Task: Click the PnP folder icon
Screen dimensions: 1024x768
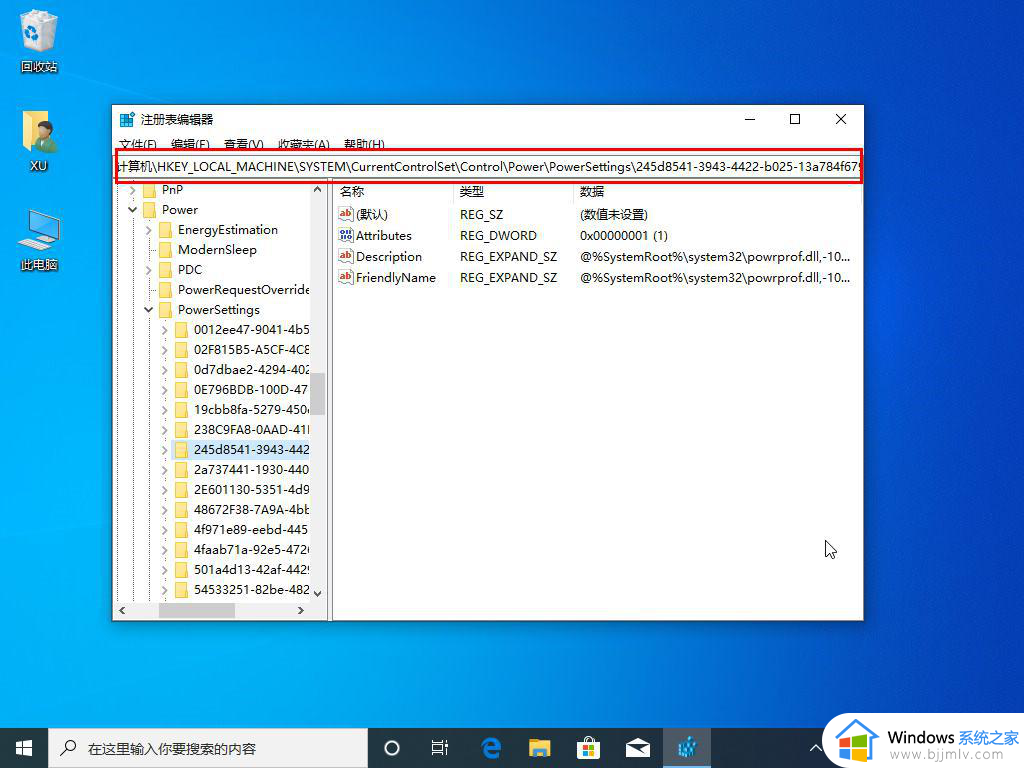Action: click(150, 190)
